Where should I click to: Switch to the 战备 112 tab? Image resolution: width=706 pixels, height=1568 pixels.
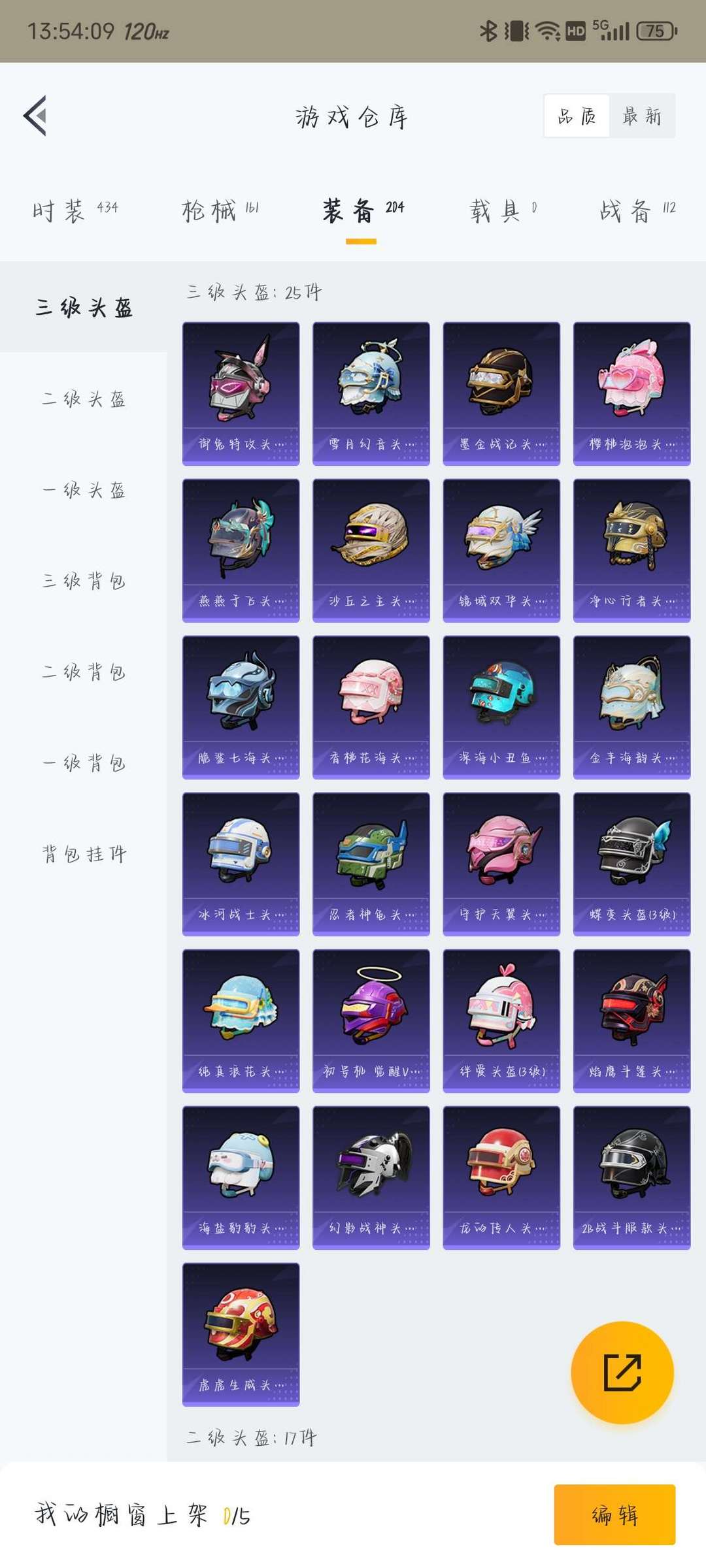click(637, 210)
